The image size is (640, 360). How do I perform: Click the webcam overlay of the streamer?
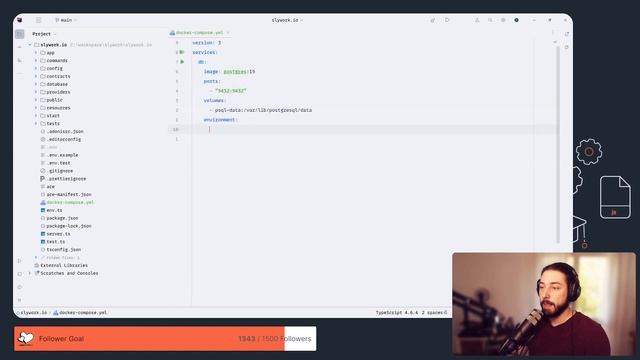544,304
